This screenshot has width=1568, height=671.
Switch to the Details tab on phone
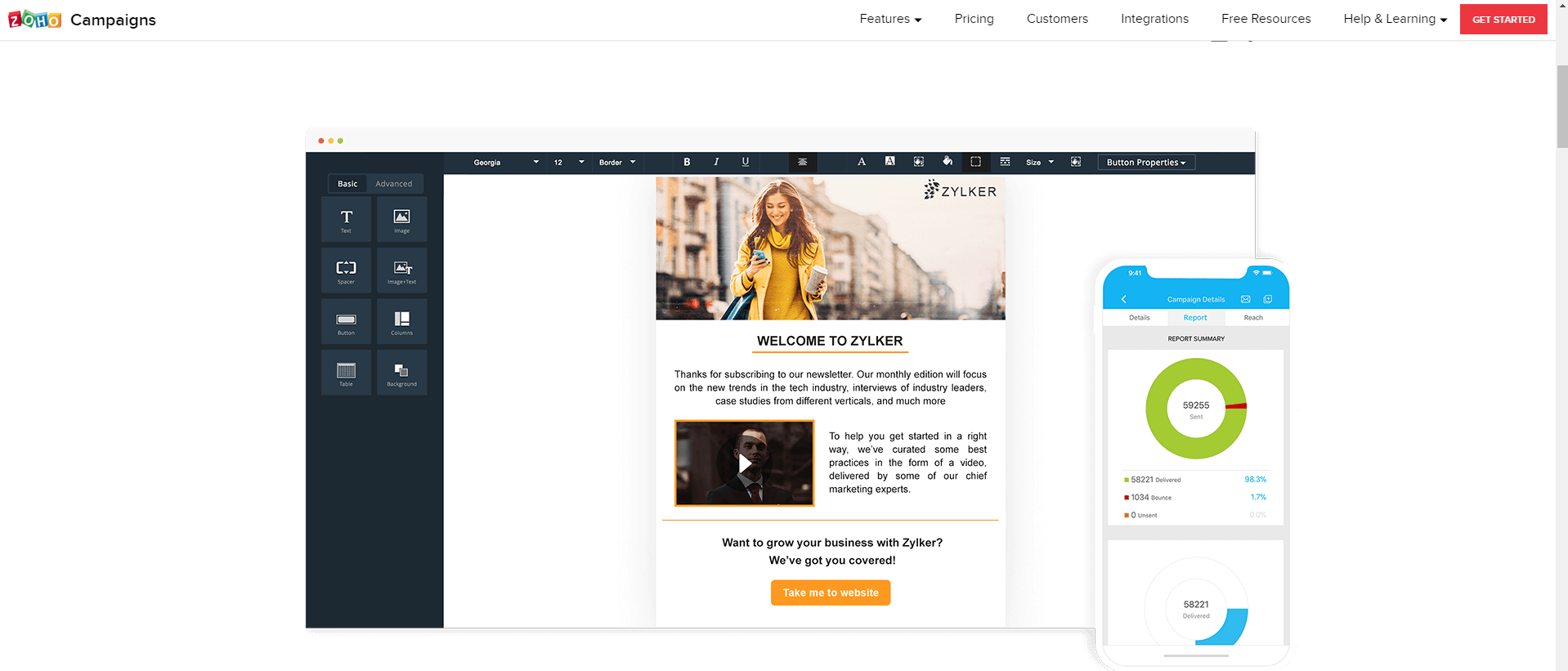click(x=1140, y=318)
